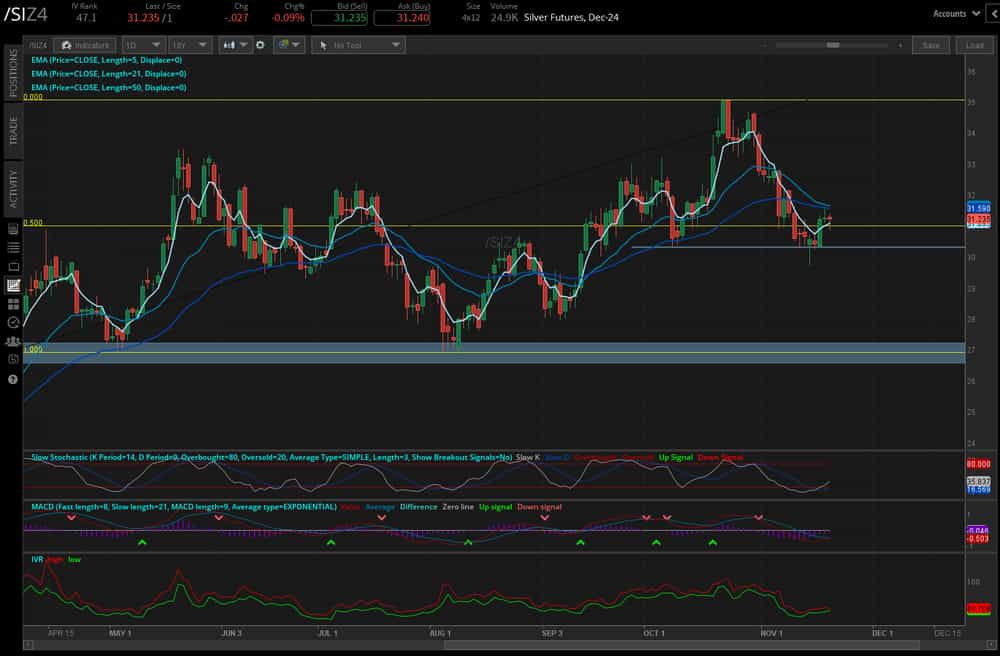1000x656 pixels.
Task: Click the drawing tools palette icon
Action: (283, 44)
